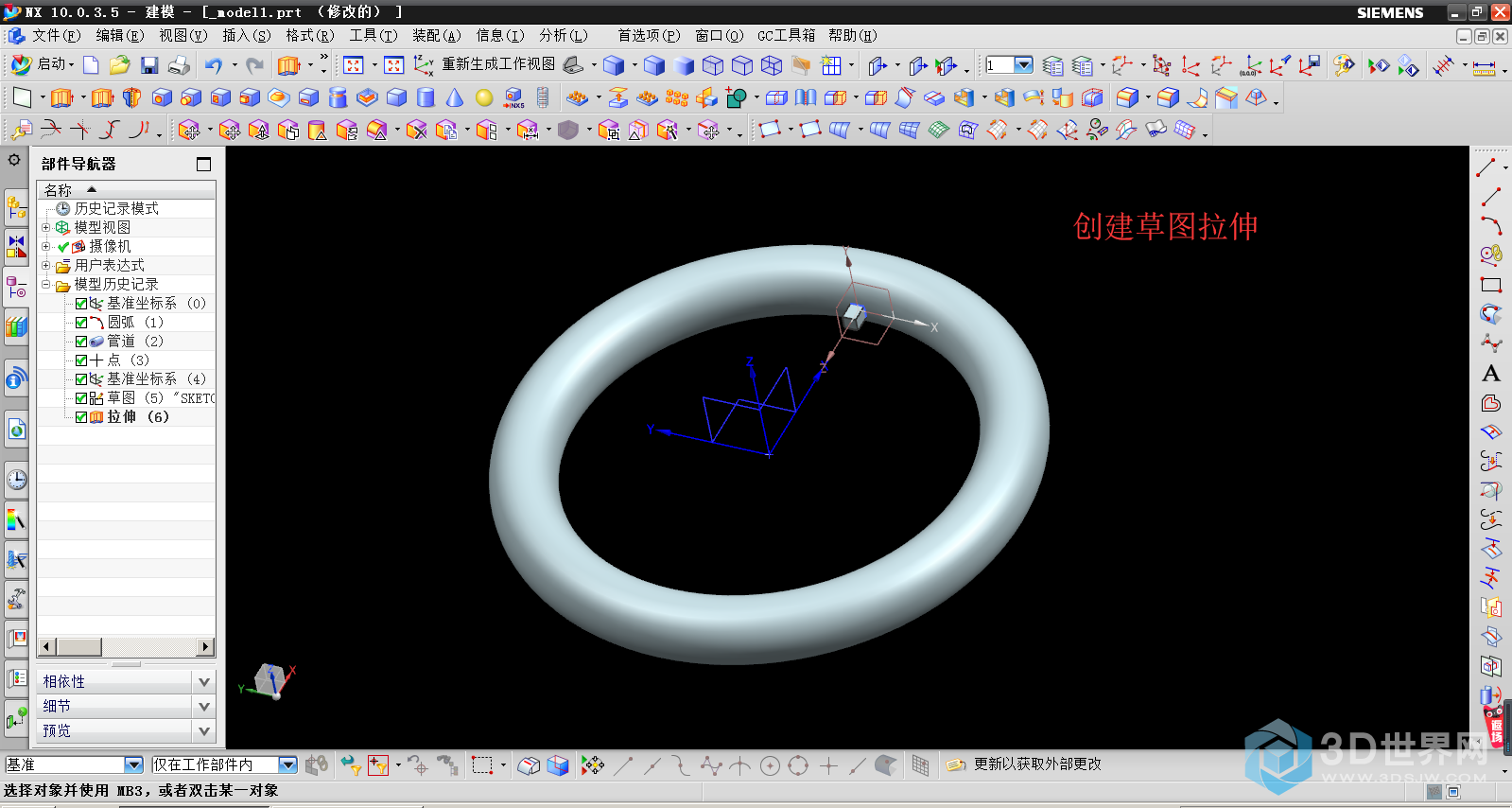Uncheck the 基准坐标系 (0) checkbox
1512x808 pixels.
coord(81,304)
